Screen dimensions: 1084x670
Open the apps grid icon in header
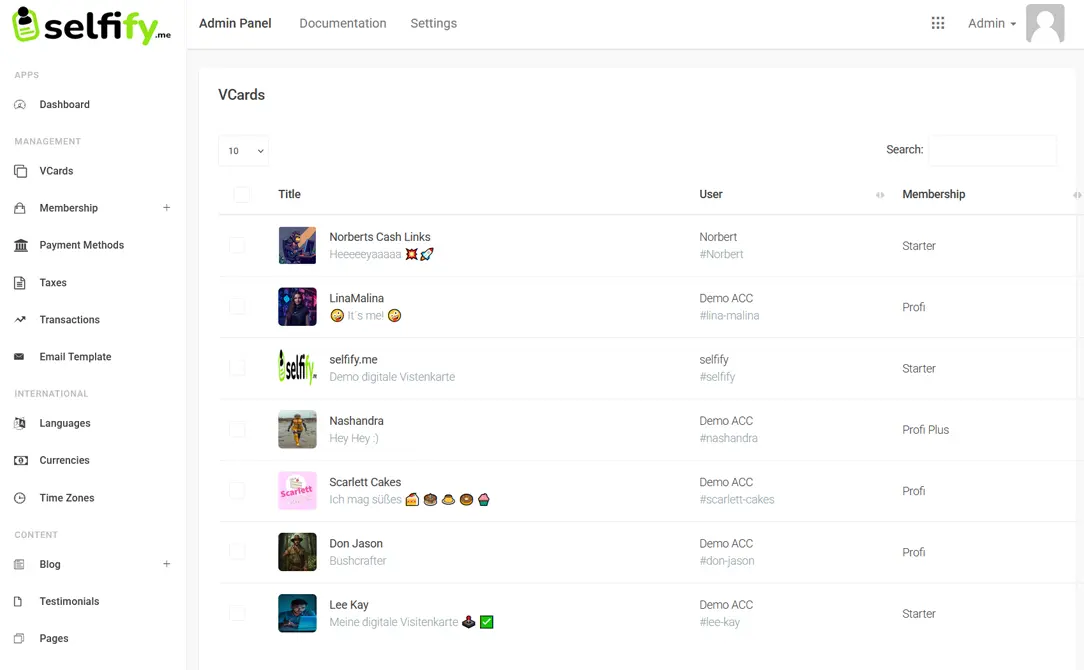[938, 23]
